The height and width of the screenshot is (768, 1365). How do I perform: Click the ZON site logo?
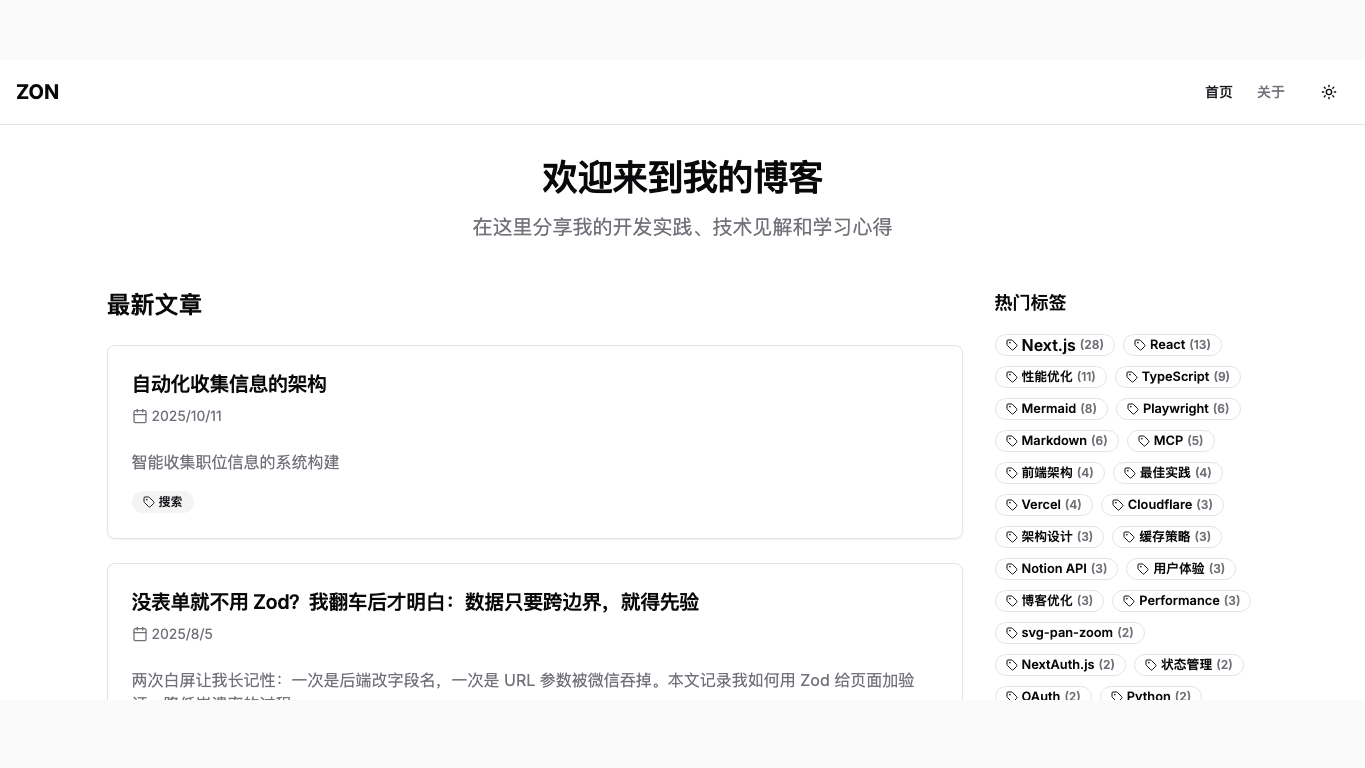point(37,92)
